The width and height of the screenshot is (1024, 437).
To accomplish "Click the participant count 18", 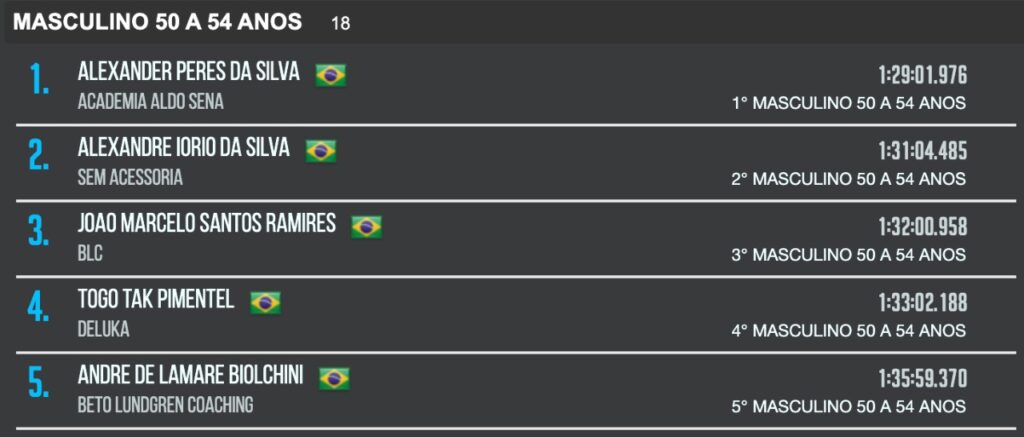I will click(340, 24).
